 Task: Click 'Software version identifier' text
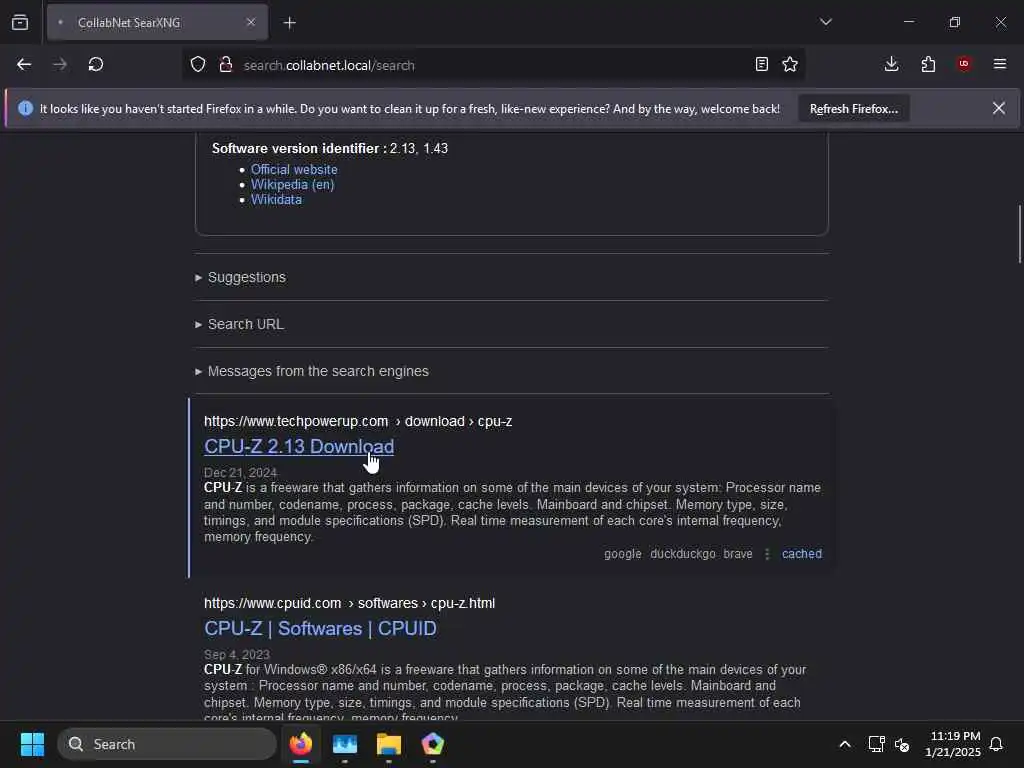tap(299, 149)
